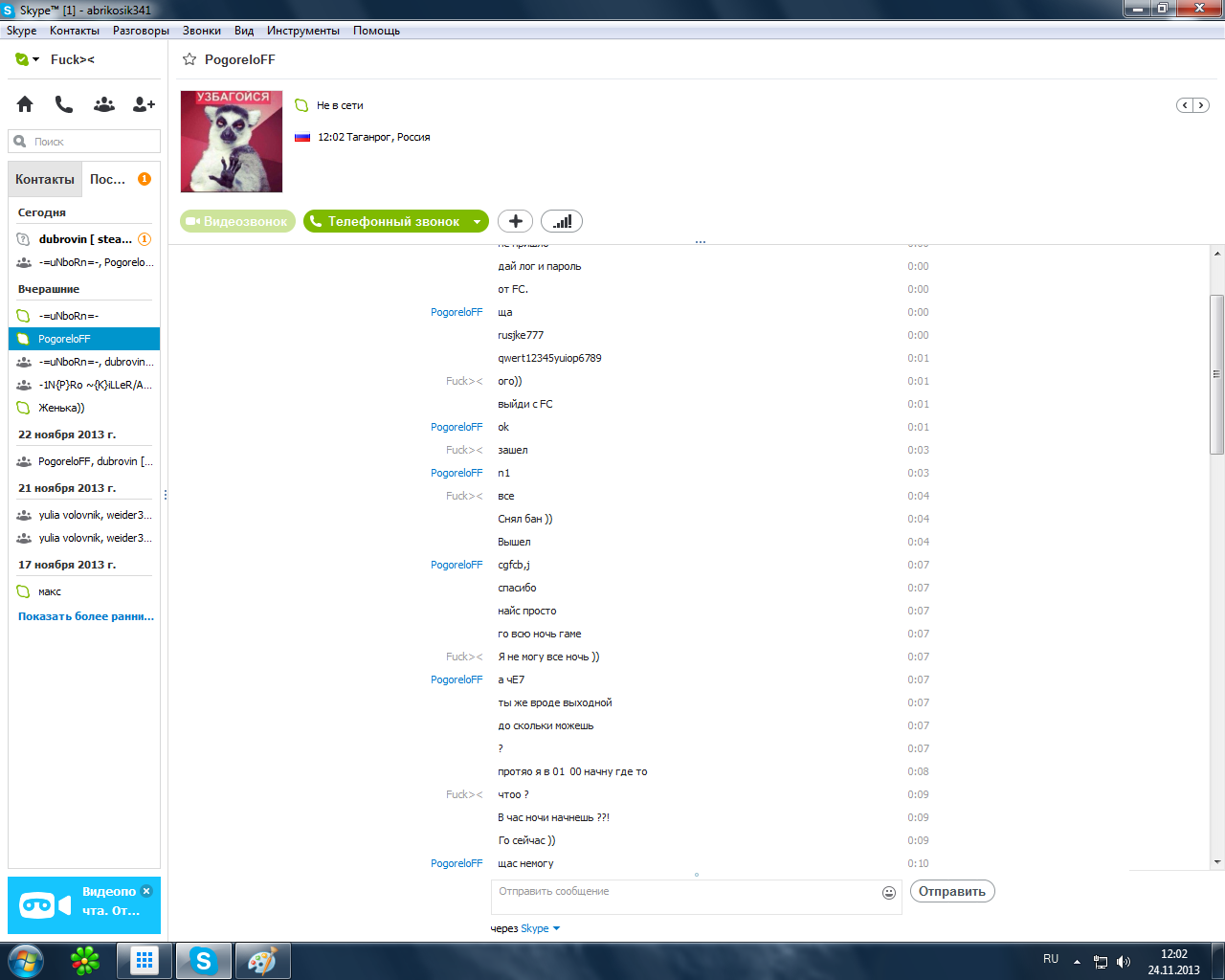Click the Fuck>< profile name
The width and height of the screenshot is (1225, 980).
tap(73, 59)
